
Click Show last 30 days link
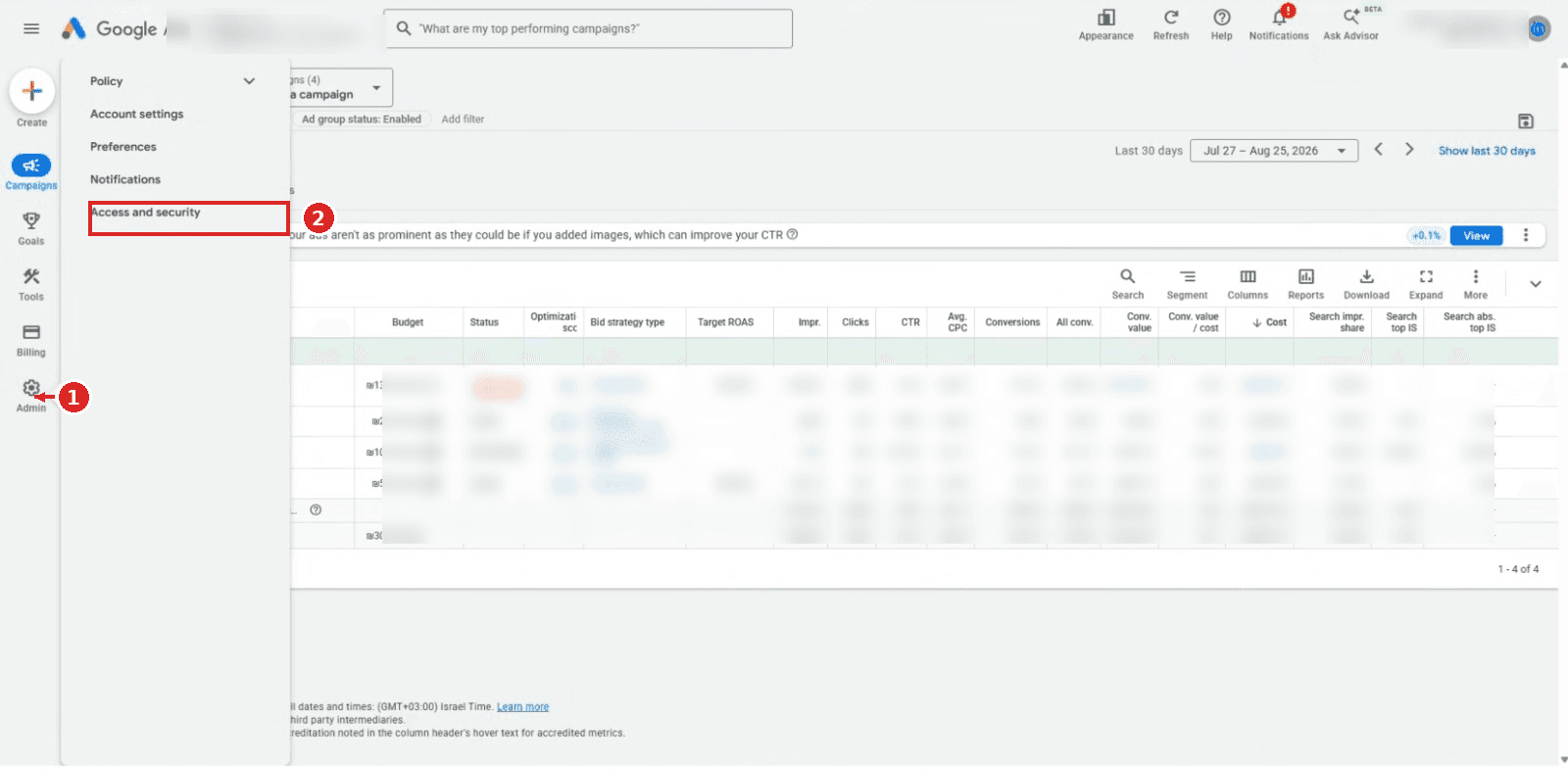(1487, 151)
